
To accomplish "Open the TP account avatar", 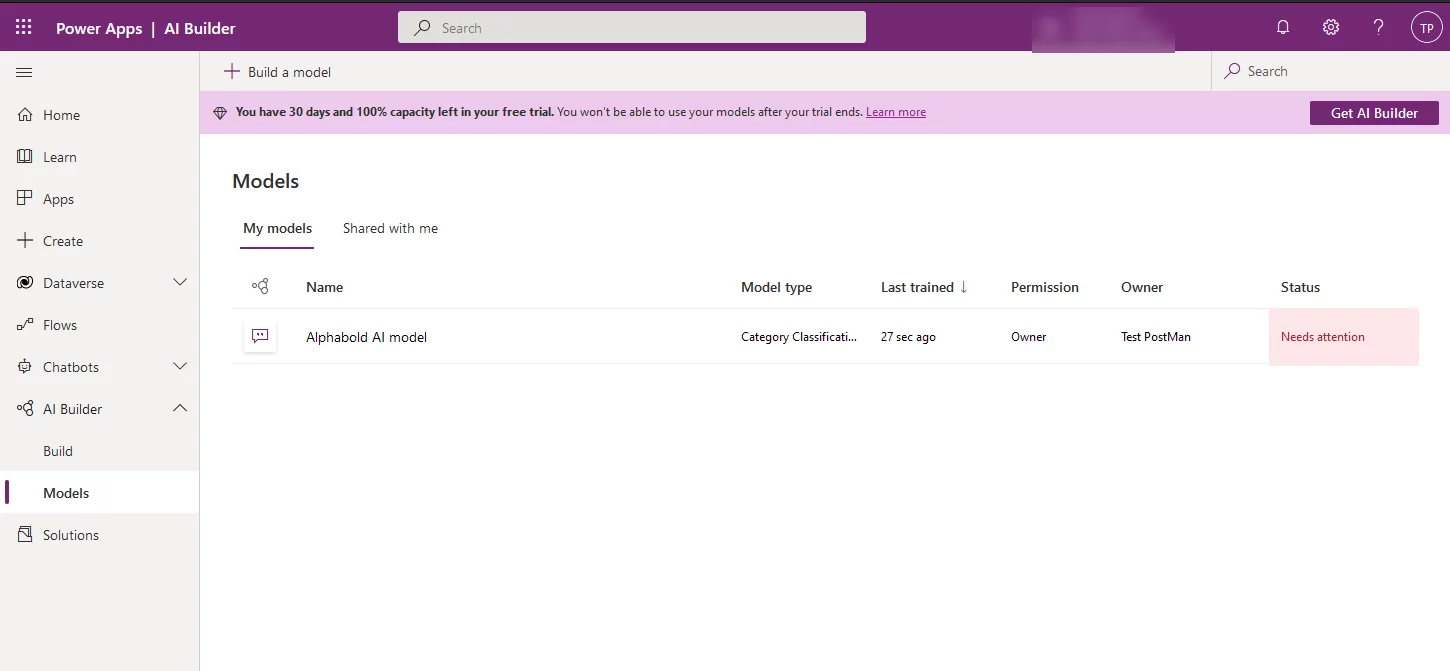I will click(x=1426, y=28).
